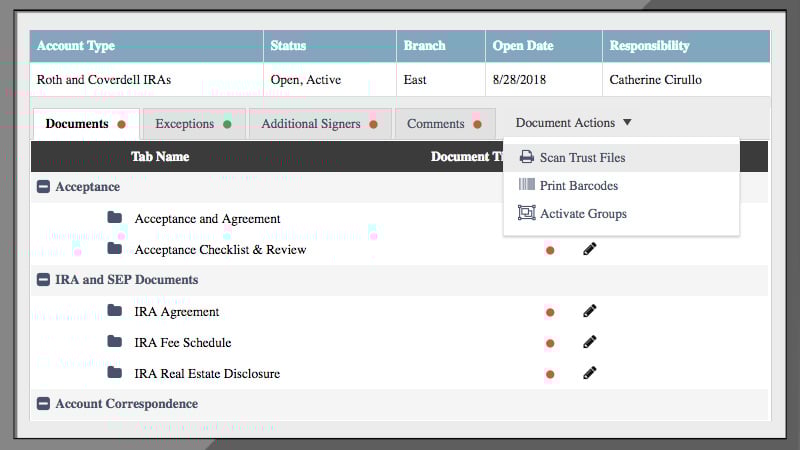Screen dimensions: 800x450
Task: Switch to the Exceptions tab
Action: pyautogui.click(x=193, y=124)
